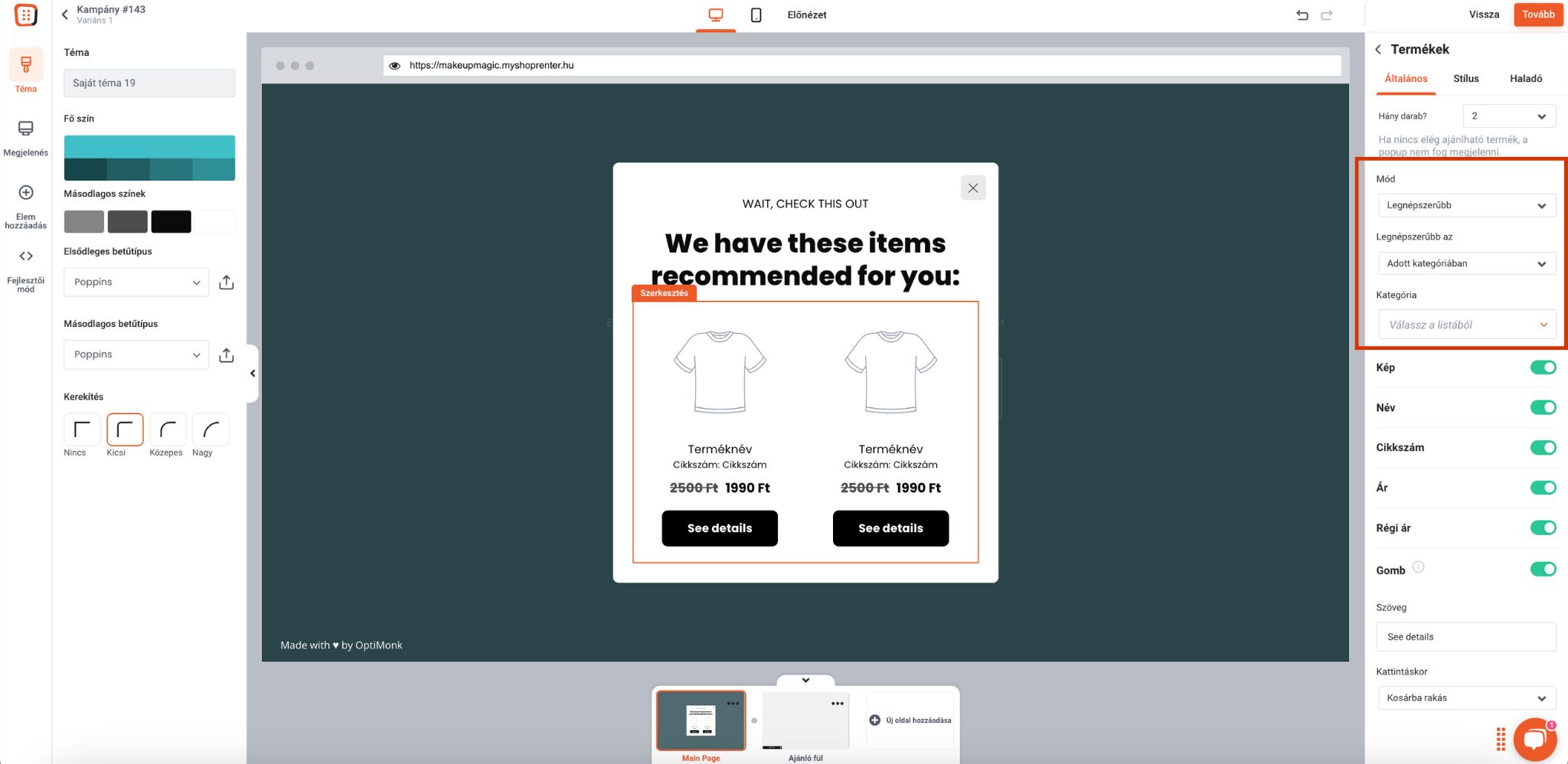Open Ajánló fül page options dots
1568x764 pixels.
pos(838,704)
